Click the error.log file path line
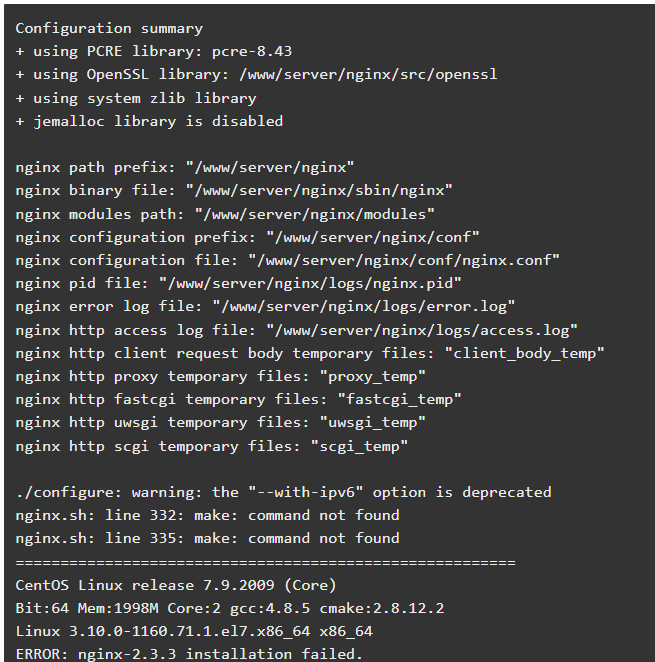 click(x=265, y=307)
